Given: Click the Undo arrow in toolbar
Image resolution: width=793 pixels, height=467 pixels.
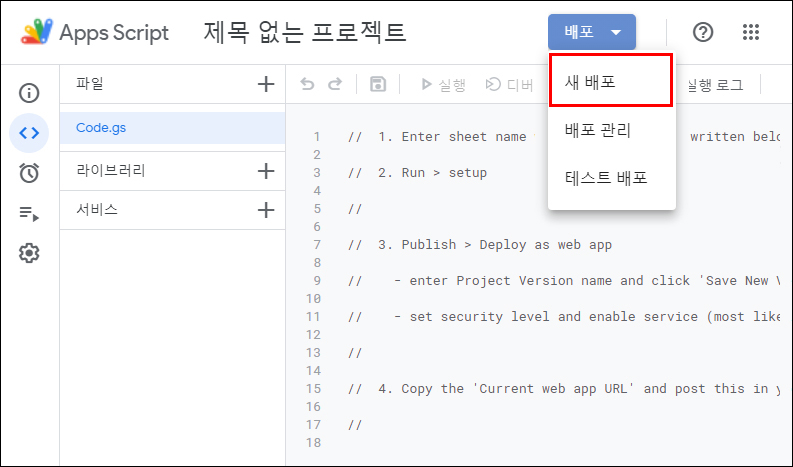Looking at the screenshot, I should [308, 85].
